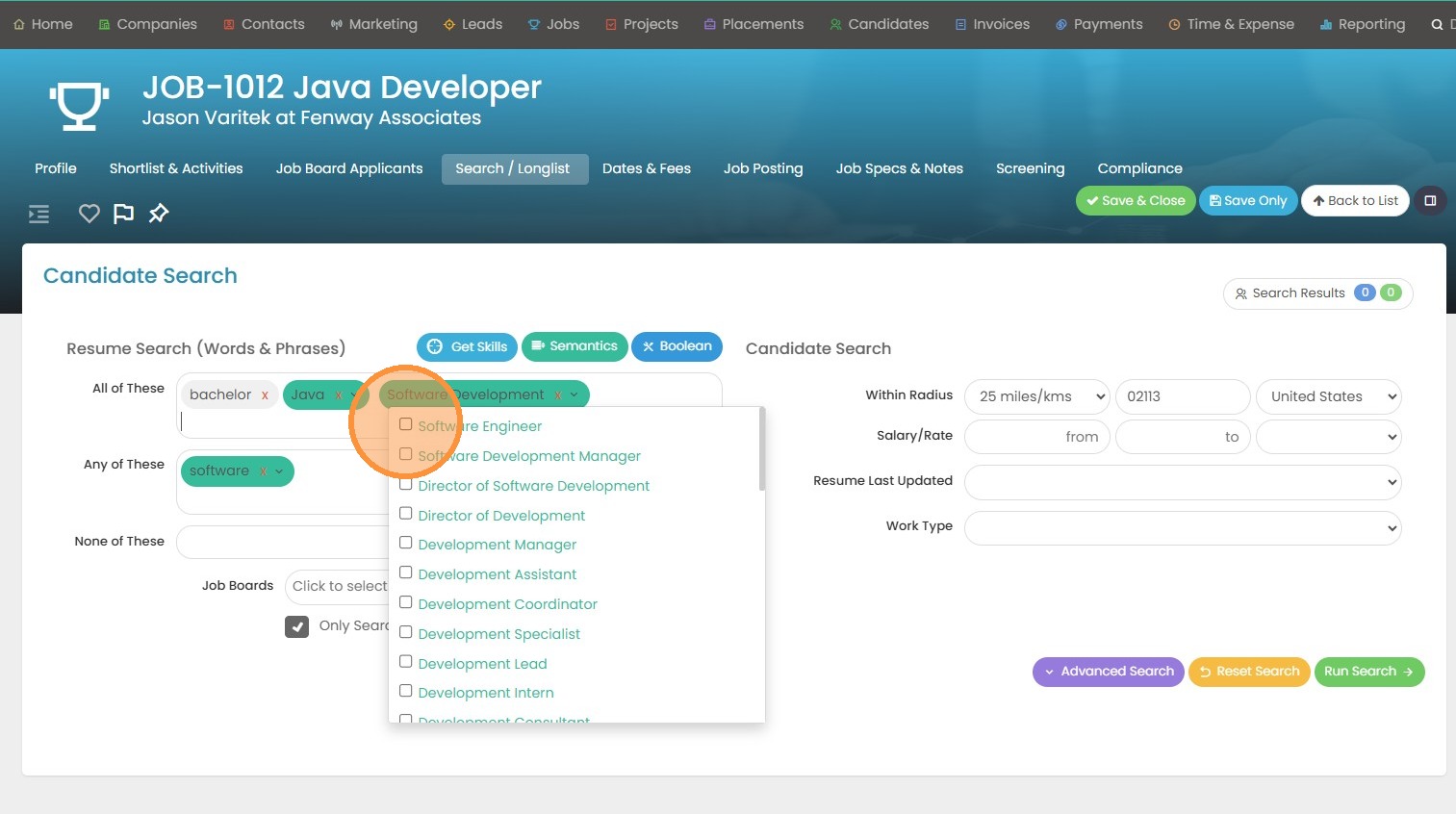Screen dimensions: 1456x814
Task: Switch to the Job Board Applicants tab
Action: coord(348,168)
